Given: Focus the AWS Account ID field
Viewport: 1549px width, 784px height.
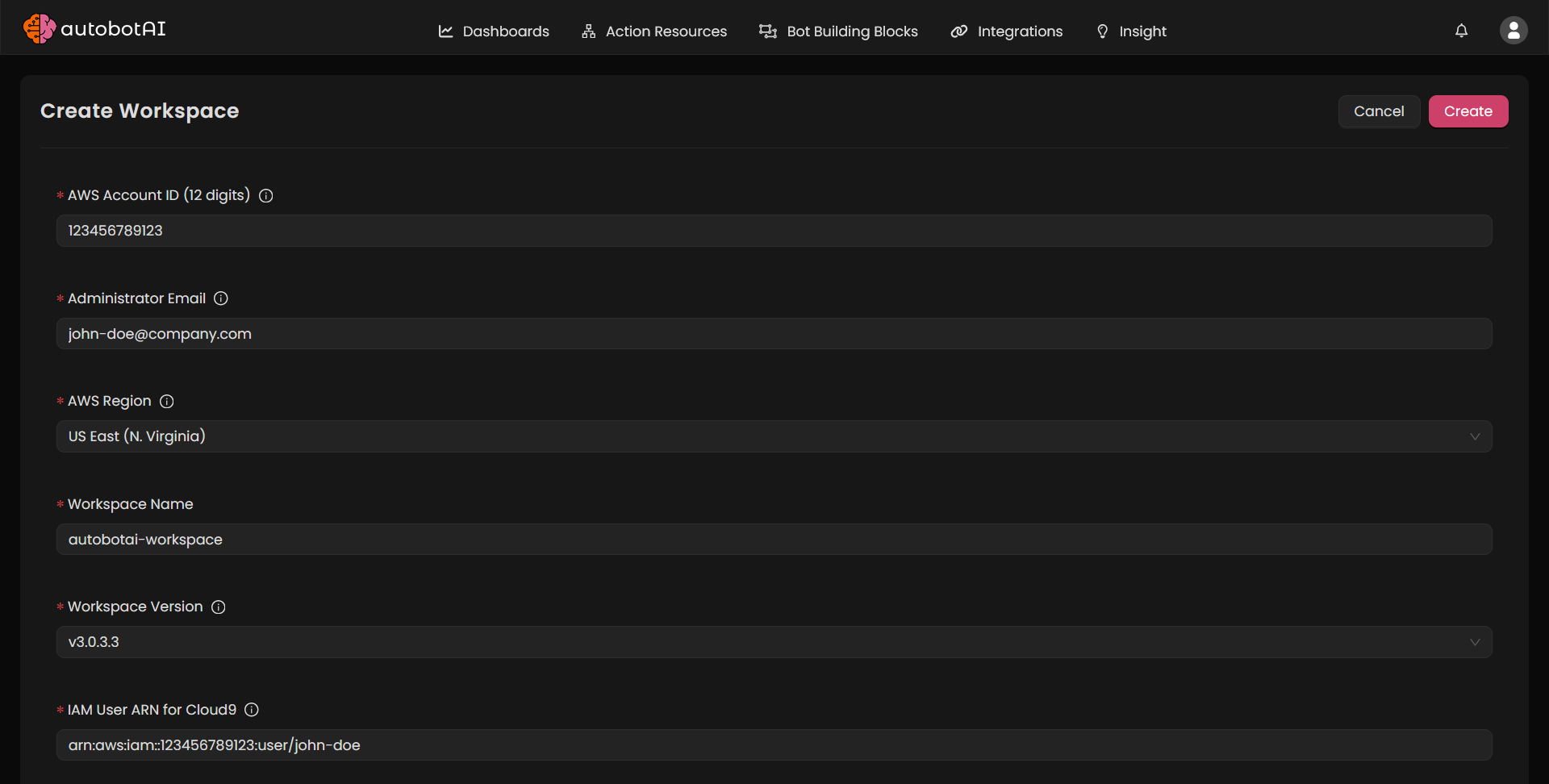Looking at the screenshot, I should [774, 231].
